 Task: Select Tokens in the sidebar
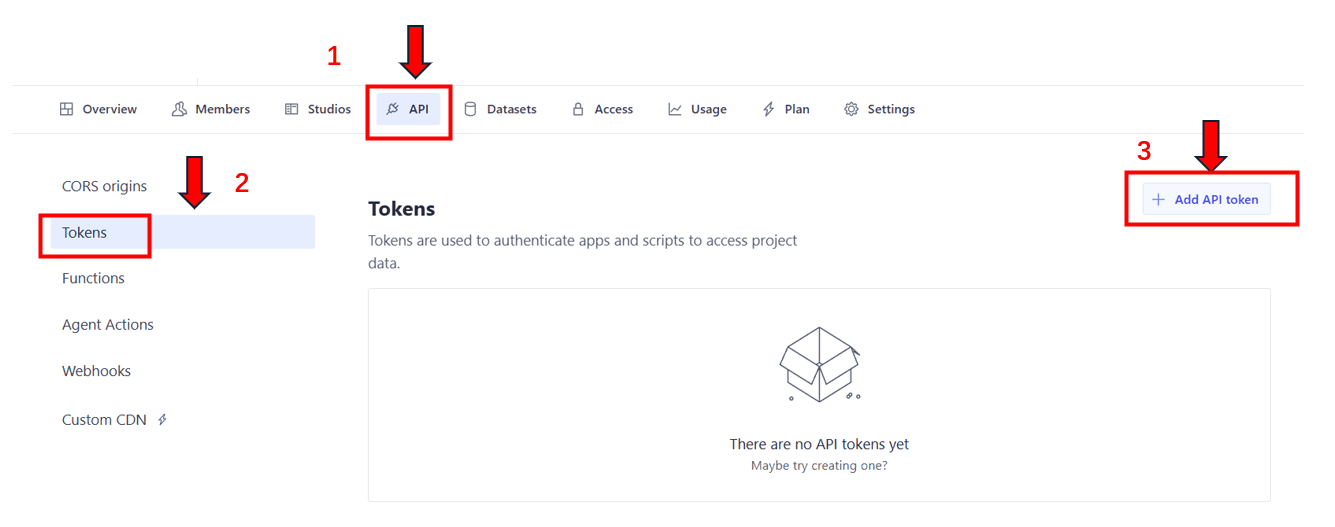click(182, 232)
